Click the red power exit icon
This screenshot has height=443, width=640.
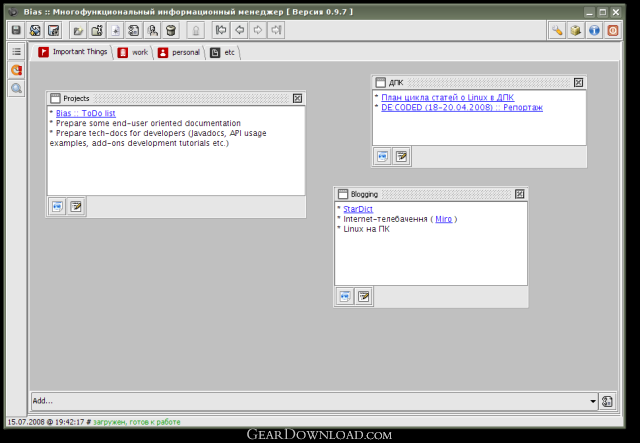(x=613, y=30)
